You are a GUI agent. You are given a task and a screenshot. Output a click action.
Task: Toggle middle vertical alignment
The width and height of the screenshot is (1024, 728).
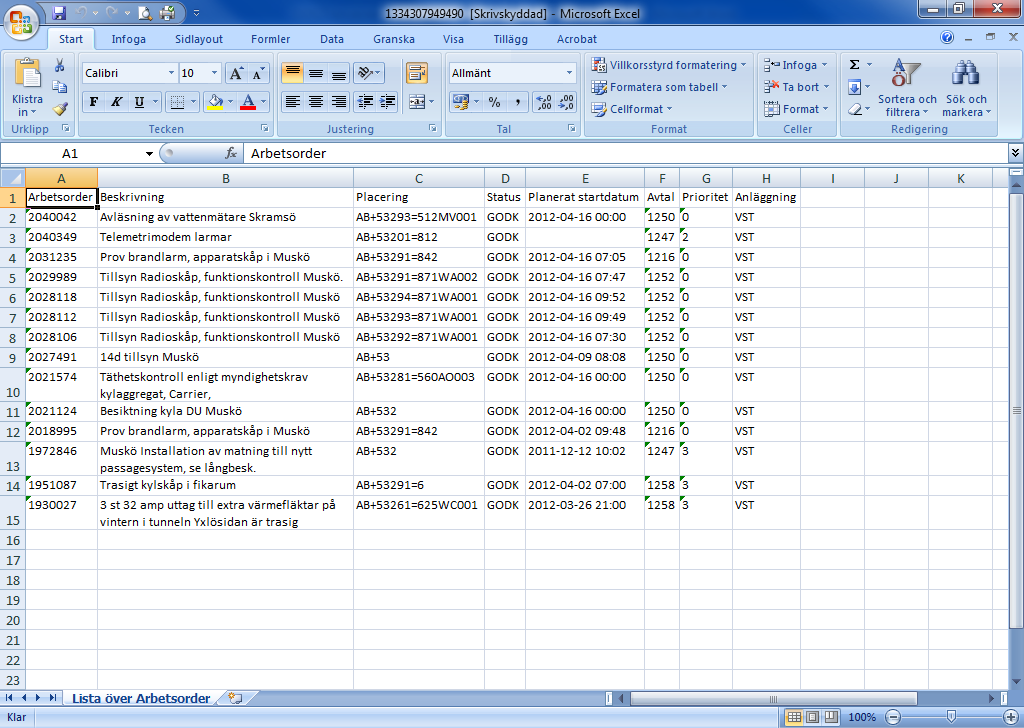click(315, 72)
